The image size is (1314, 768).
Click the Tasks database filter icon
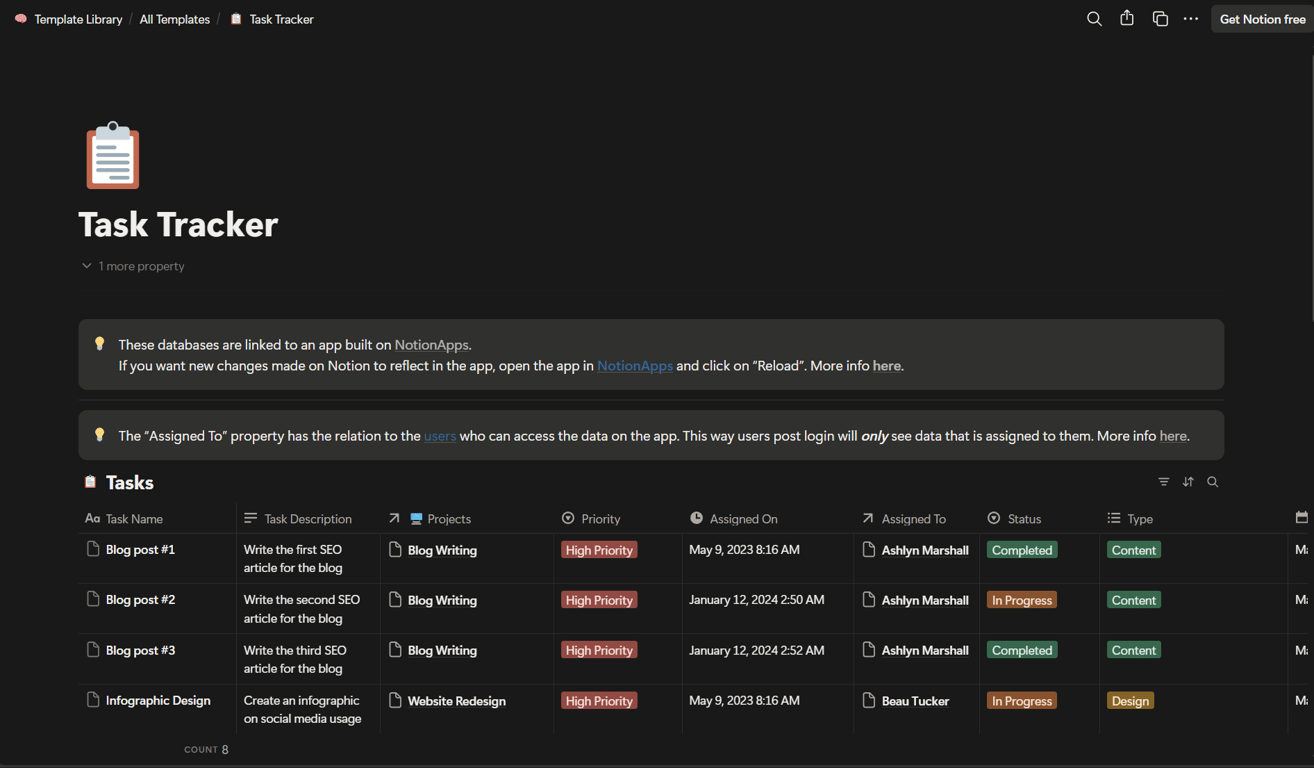[x=1164, y=482]
